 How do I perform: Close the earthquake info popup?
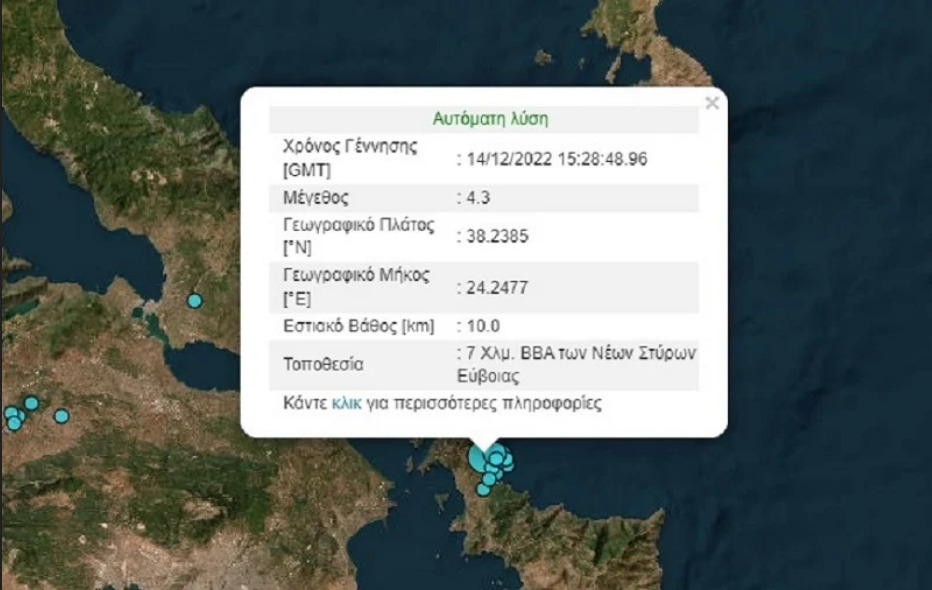coord(712,103)
